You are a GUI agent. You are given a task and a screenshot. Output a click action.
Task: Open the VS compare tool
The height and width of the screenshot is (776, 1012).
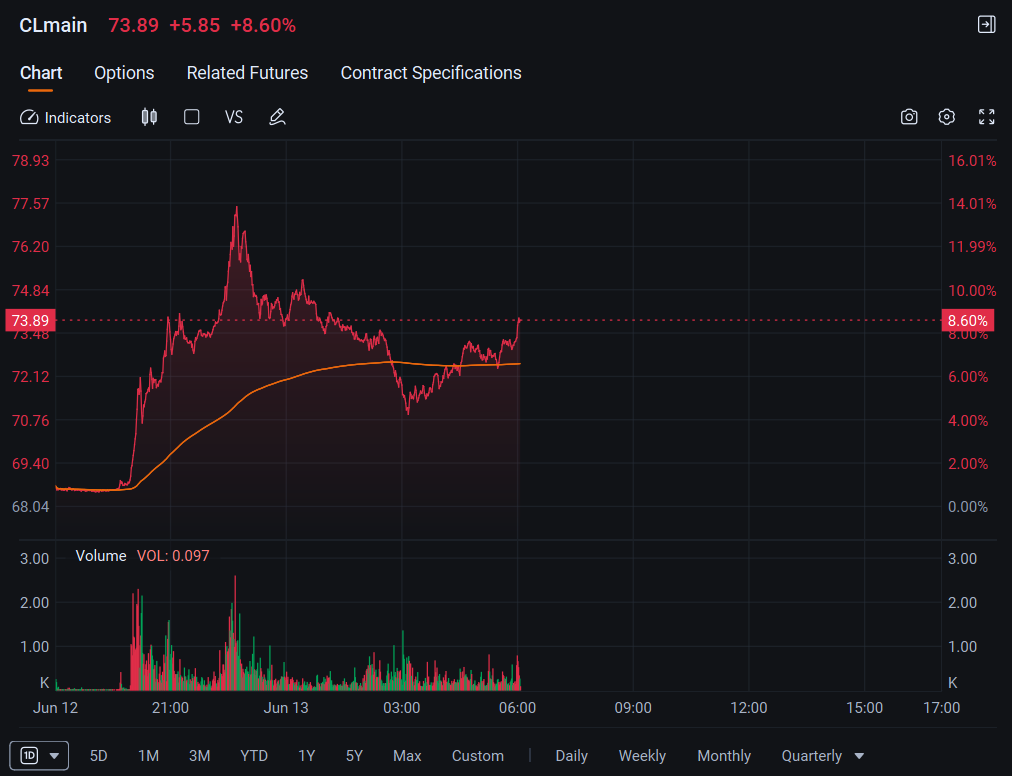(234, 117)
